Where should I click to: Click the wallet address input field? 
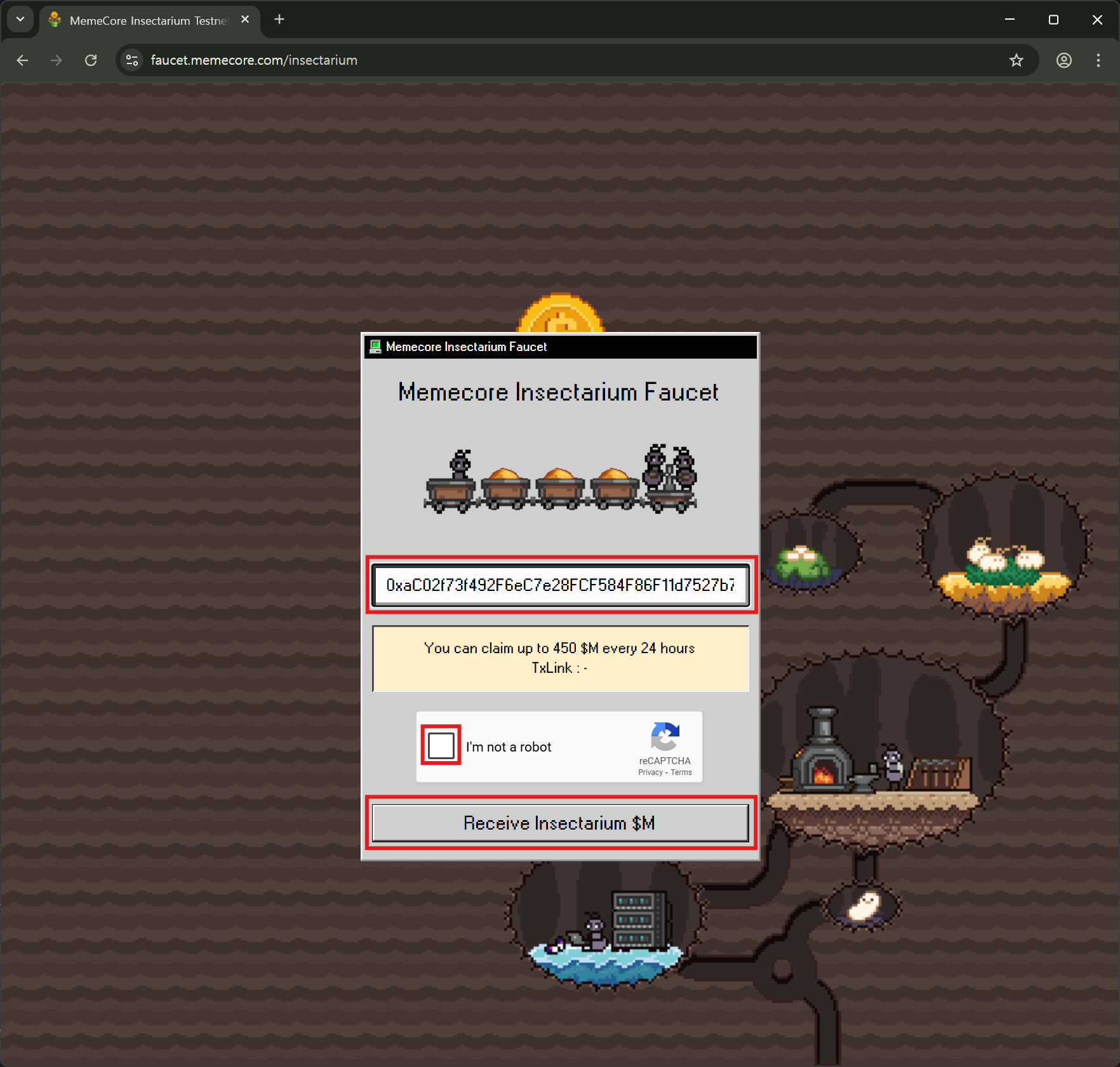(x=561, y=585)
